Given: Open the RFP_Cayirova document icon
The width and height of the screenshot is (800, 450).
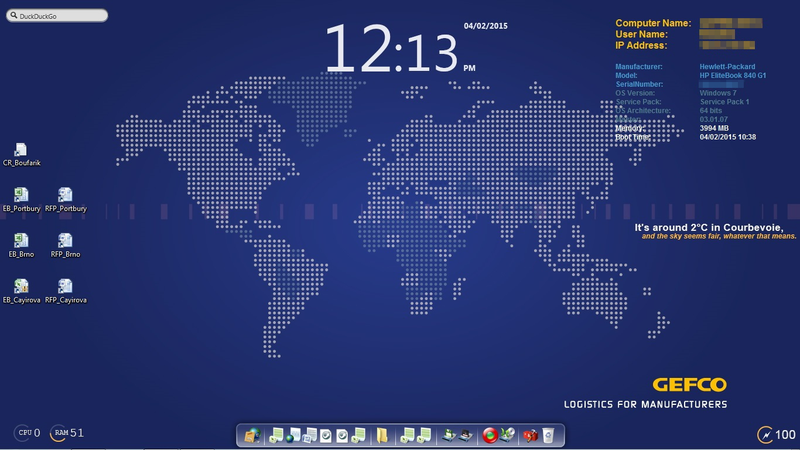Looking at the screenshot, I should point(65,291).
